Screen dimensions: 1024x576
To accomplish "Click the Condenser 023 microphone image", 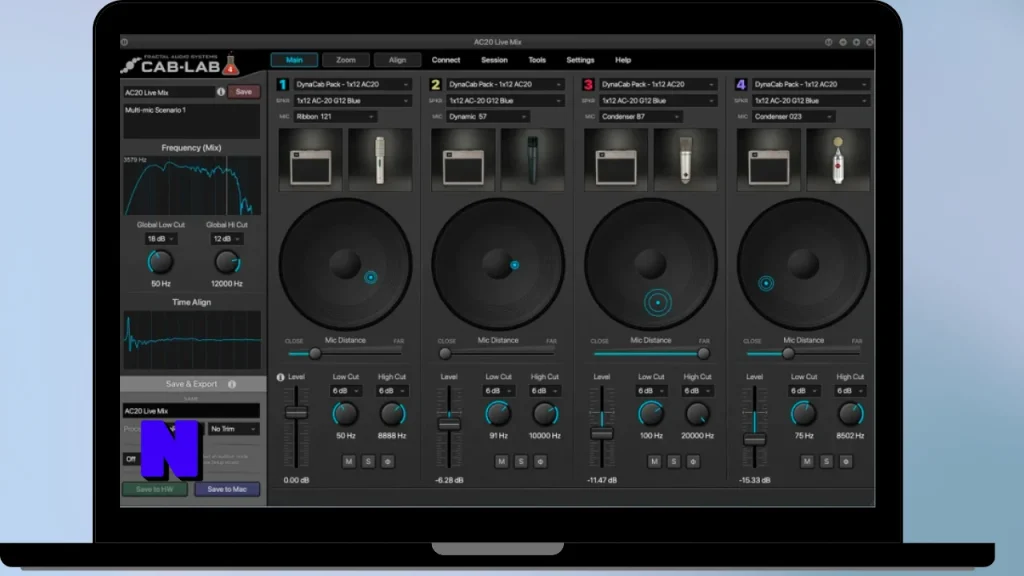I will (x=839, y=159).
